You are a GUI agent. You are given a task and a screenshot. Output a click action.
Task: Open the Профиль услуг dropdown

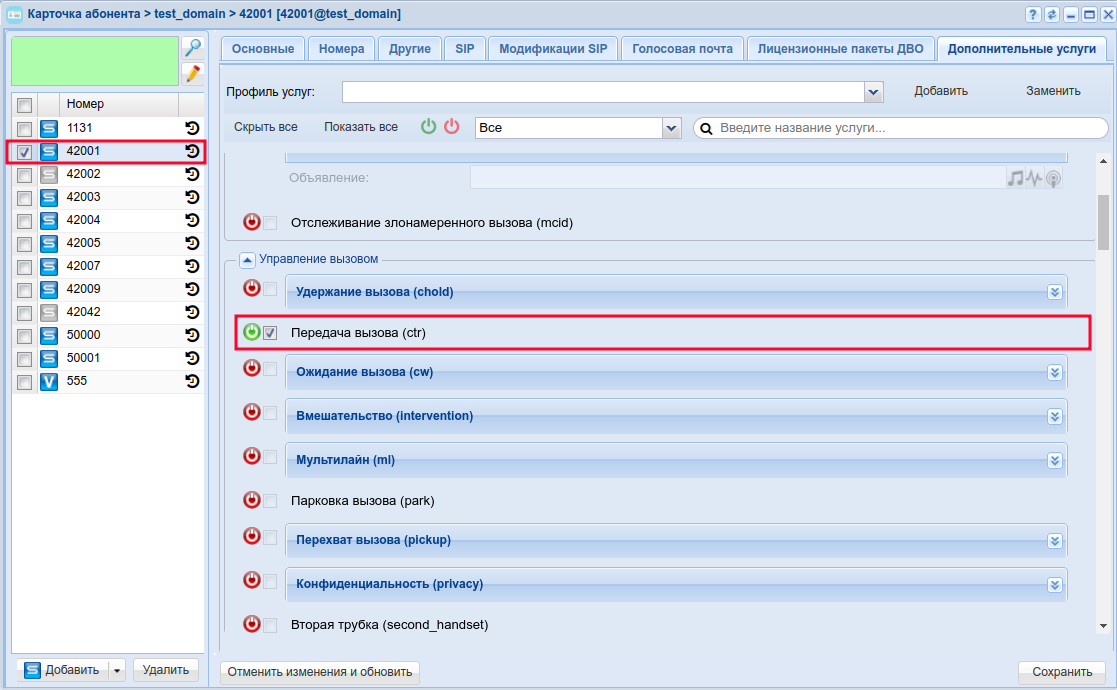coord(873,92)
